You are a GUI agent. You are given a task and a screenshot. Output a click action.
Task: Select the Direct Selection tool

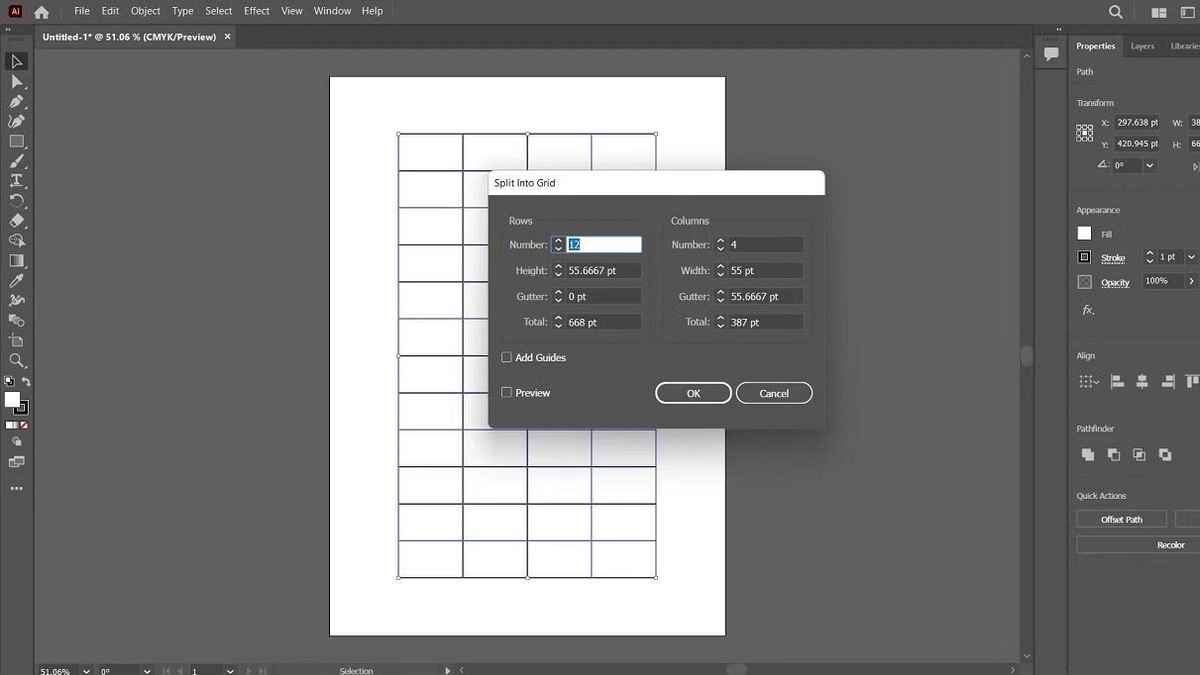(x=16, y=82)
